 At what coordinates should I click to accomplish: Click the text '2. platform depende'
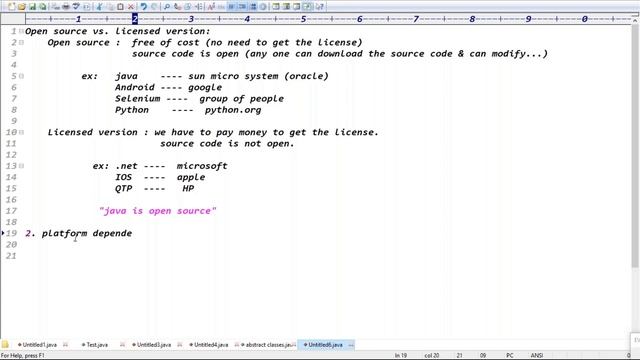tap(78, 233)
